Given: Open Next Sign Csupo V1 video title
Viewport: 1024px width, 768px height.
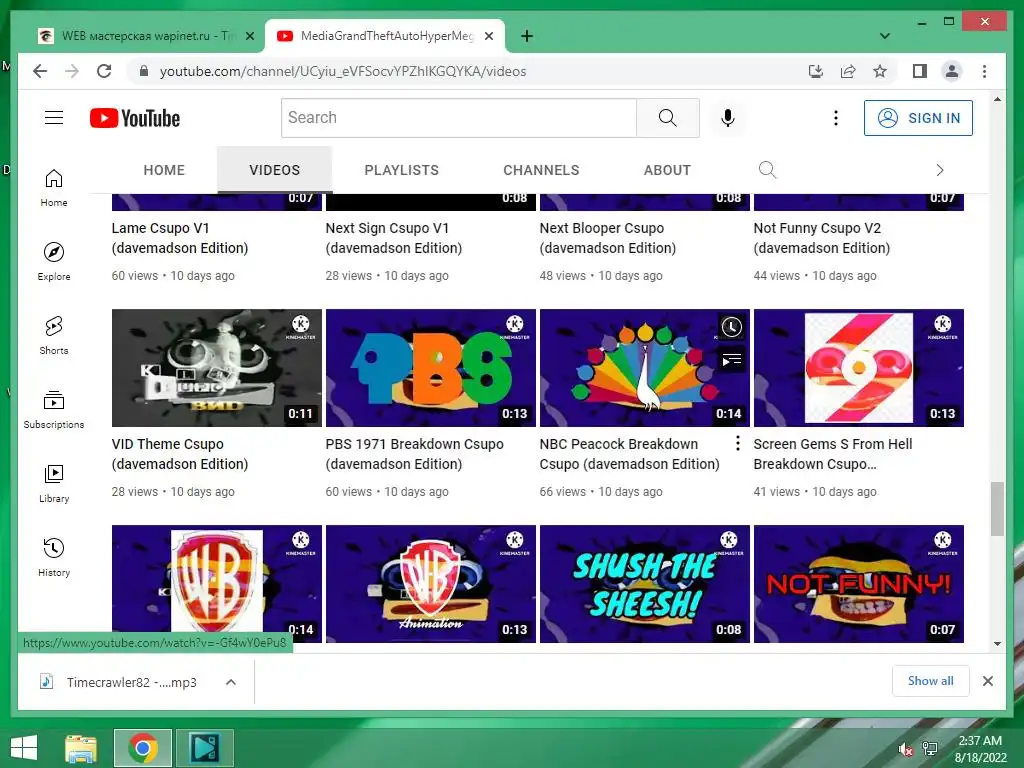Looking at the screenshot, I should (394, 238).
